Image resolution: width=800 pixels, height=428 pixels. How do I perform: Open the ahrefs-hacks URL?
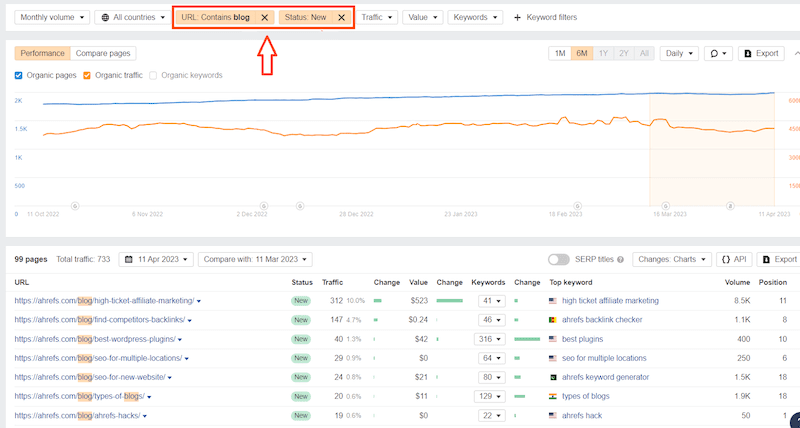coord(78,416)
